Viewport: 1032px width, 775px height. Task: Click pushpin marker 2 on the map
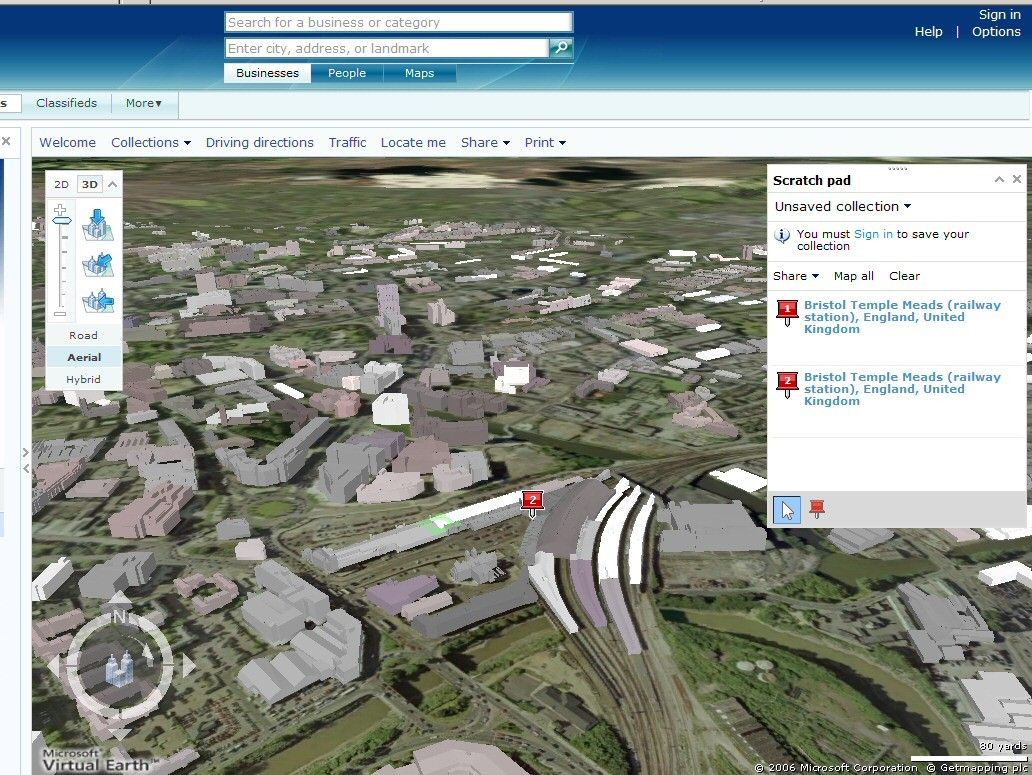(533, 501)
